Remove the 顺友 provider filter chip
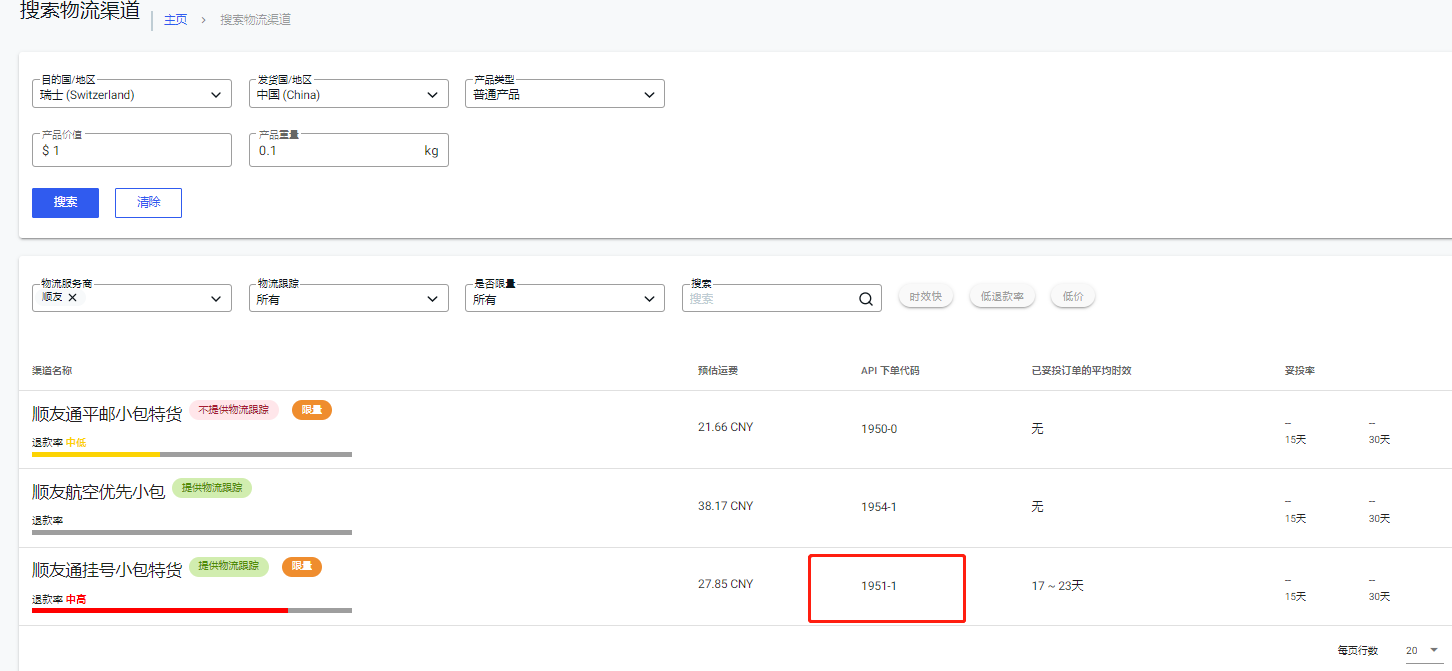Screen dimensions: 1452x671 [x=72, y=298]
